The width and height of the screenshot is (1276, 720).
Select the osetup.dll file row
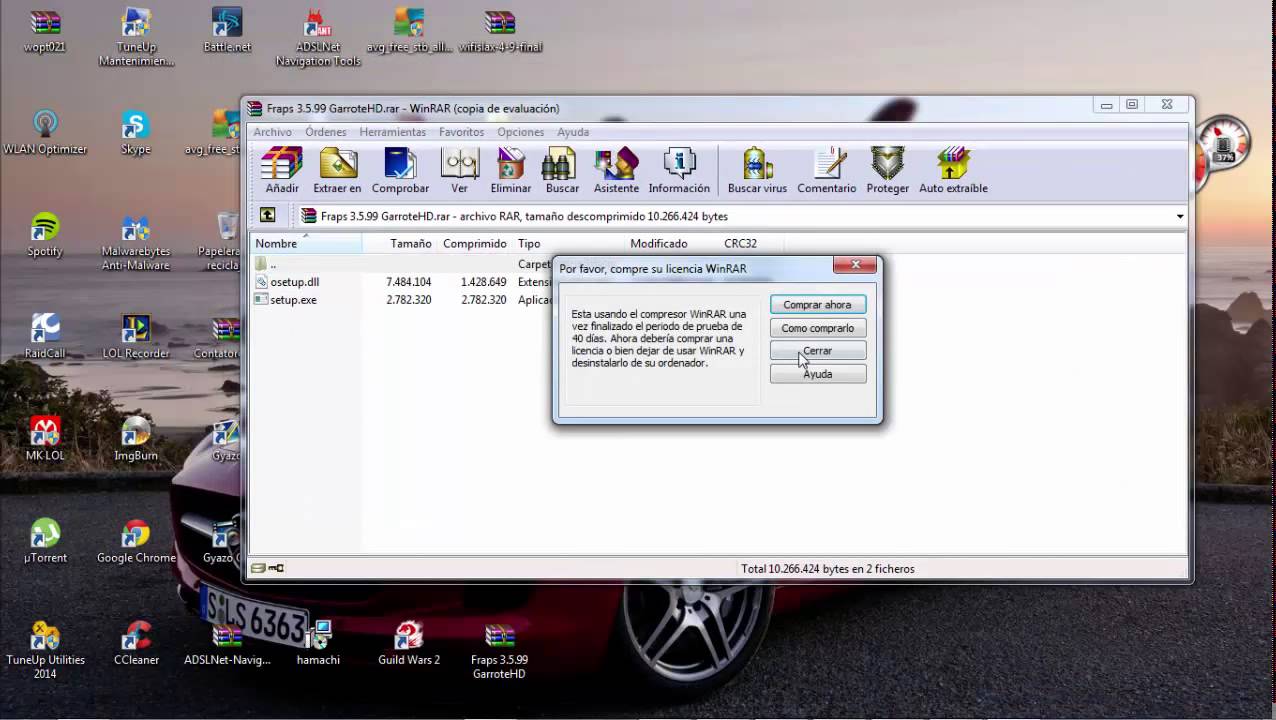[x=403, y=282]
